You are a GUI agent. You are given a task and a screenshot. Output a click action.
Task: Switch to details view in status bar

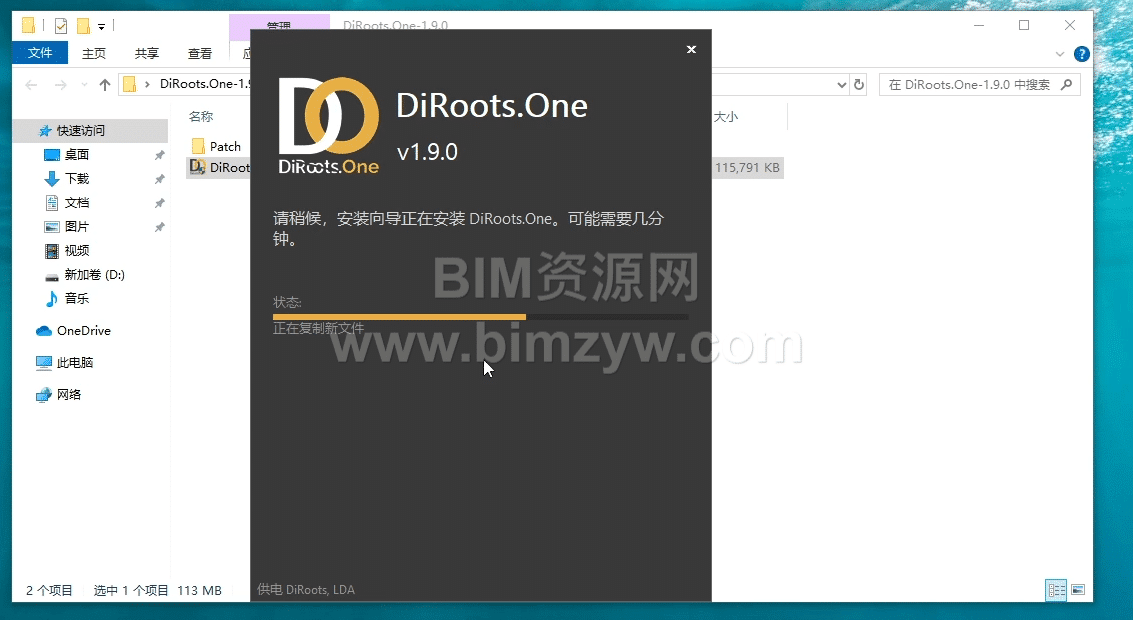click(1056, 590)
